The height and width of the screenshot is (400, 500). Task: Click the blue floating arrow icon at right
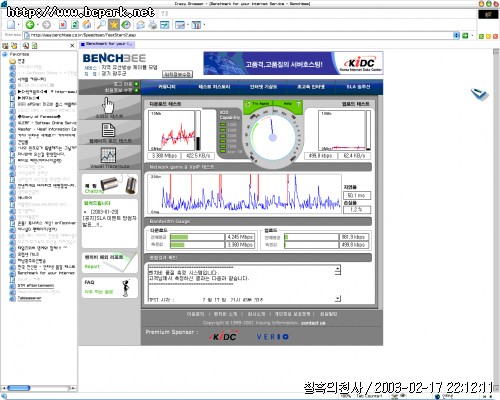tap(479, 94)
